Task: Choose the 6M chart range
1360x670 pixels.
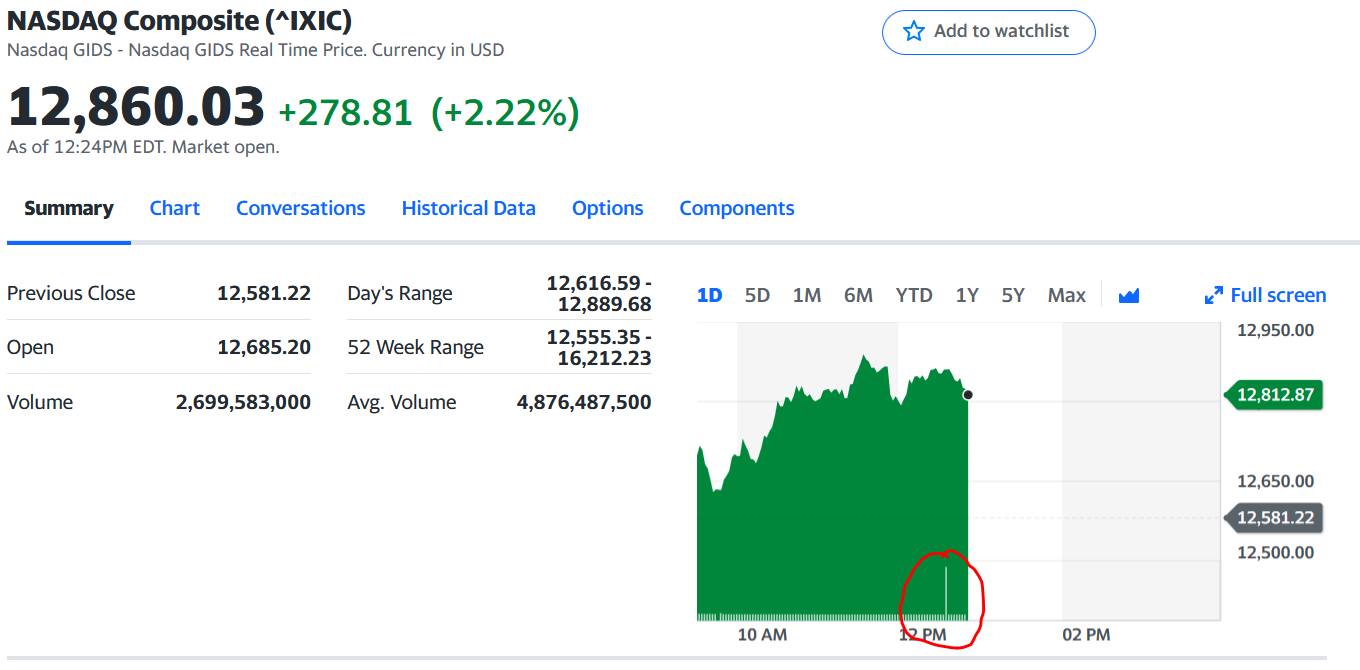Action: [858, 295]
